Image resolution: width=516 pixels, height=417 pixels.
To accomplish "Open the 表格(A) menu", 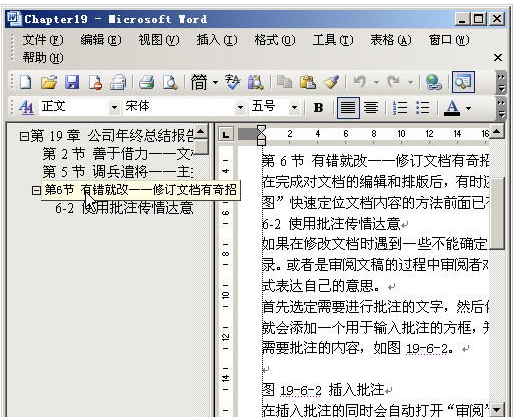I will [391, 40].
